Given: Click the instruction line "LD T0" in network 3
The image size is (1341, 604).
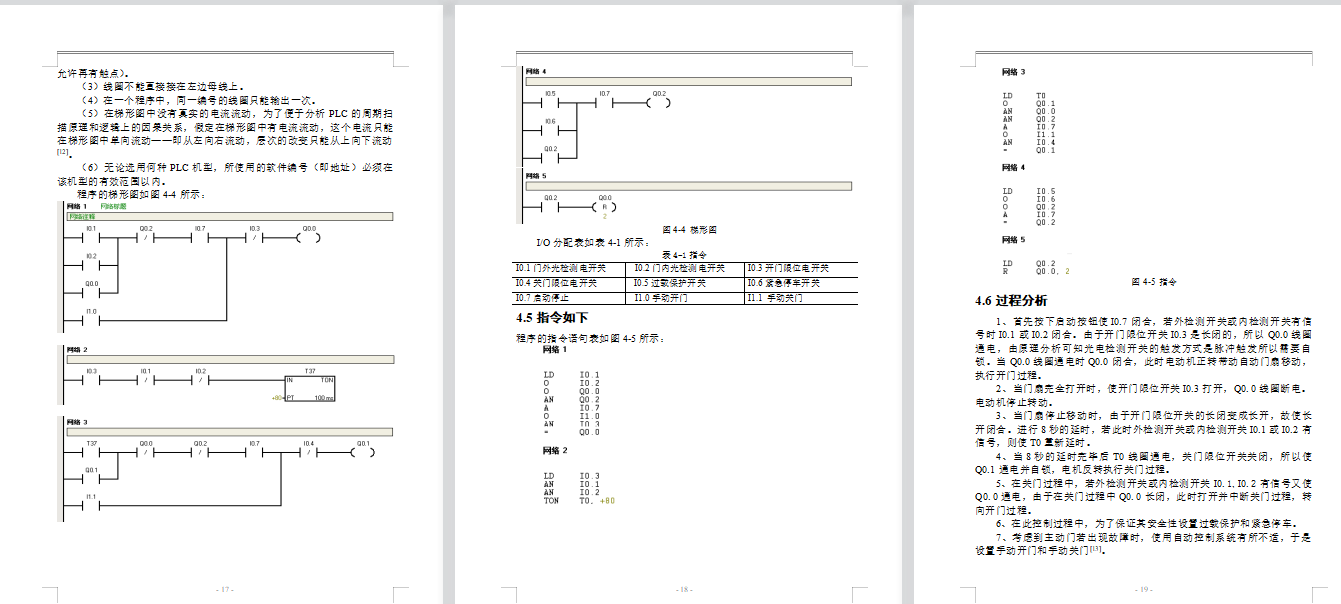Looking at the screenshot, I should 1024,95.
